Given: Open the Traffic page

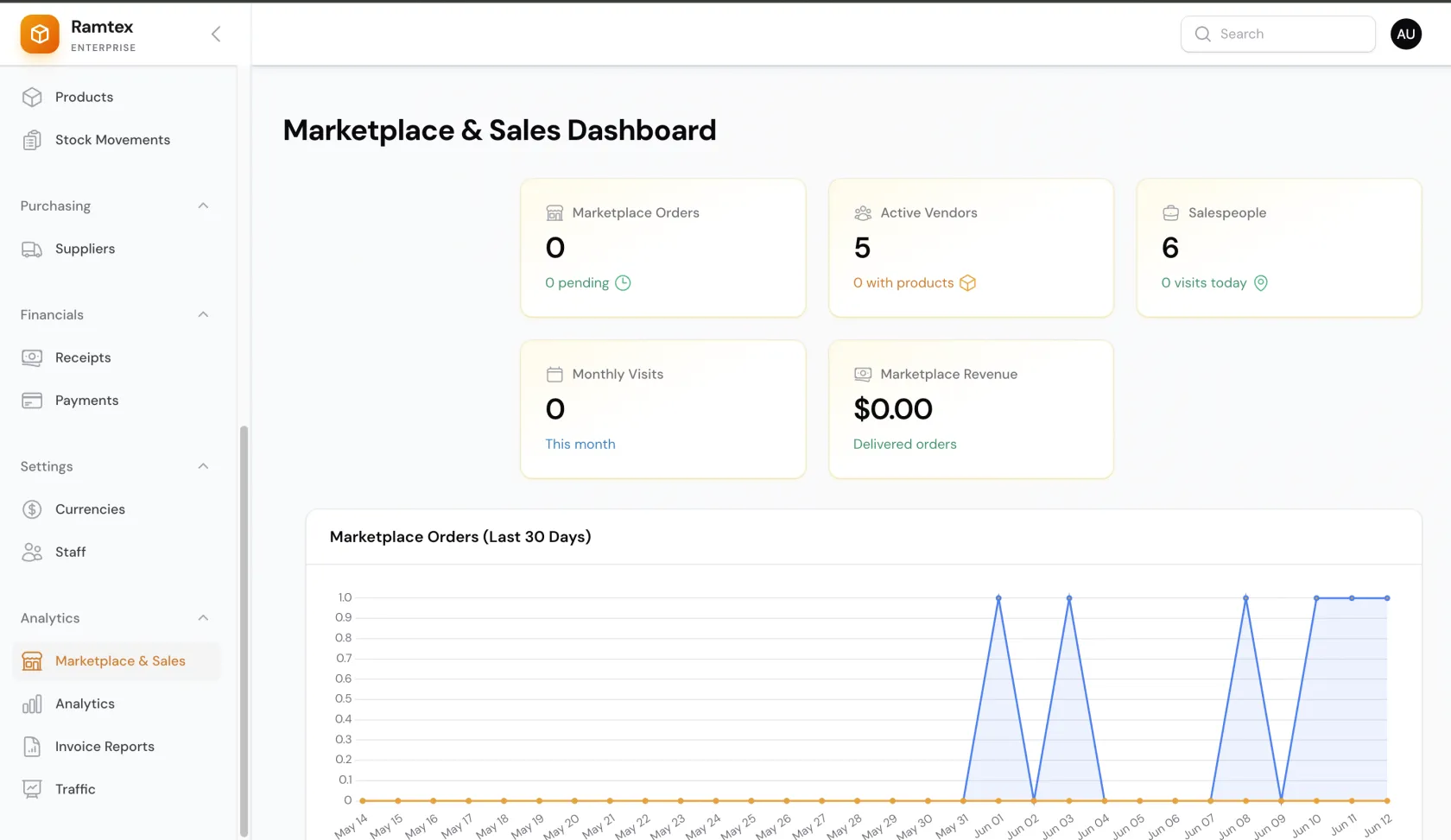Looking at the screenshot, I should click(117, 789).
